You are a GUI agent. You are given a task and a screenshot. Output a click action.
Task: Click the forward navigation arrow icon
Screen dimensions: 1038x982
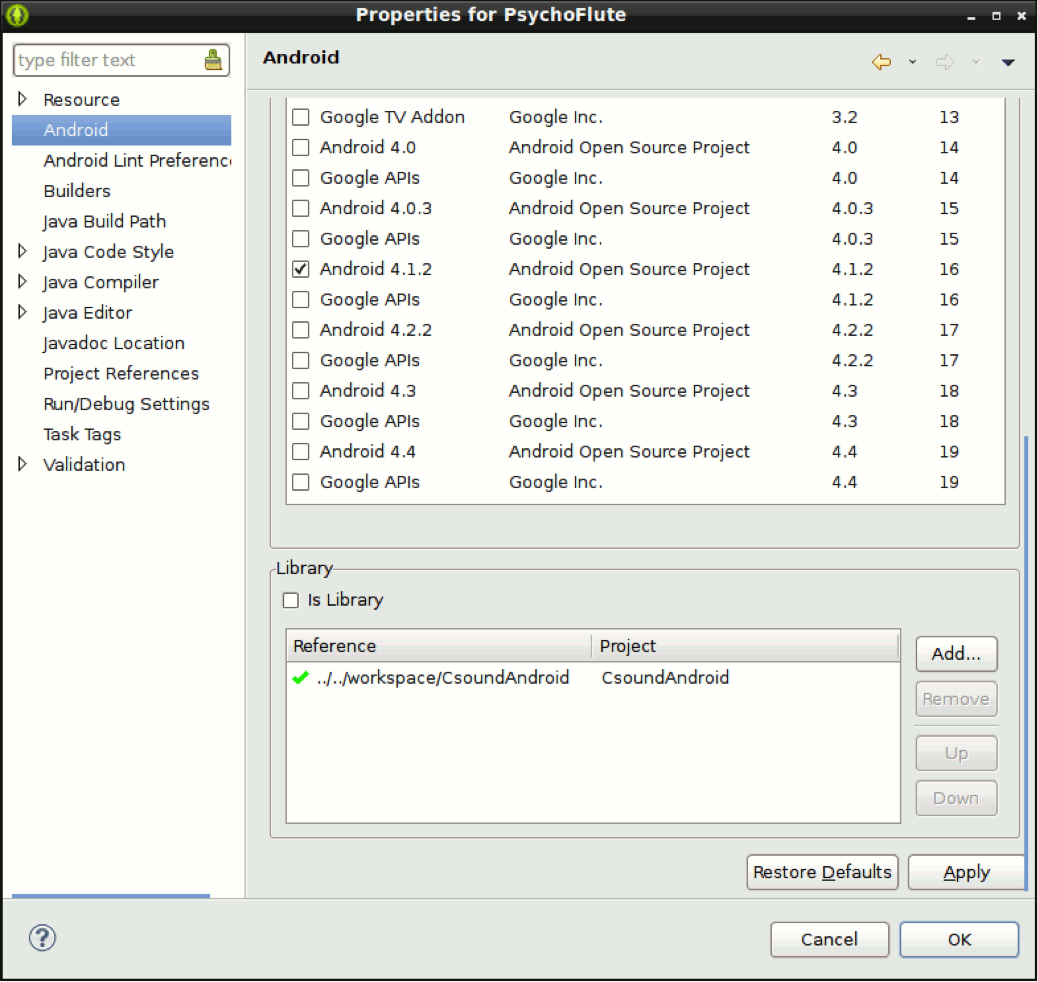point(945,62)
